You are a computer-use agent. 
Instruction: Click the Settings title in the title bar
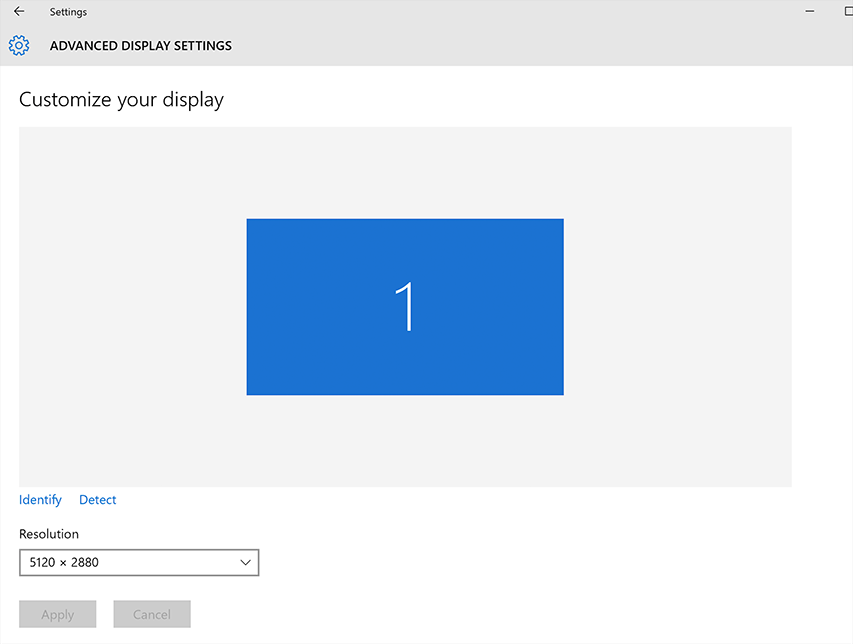pos(68,12)
